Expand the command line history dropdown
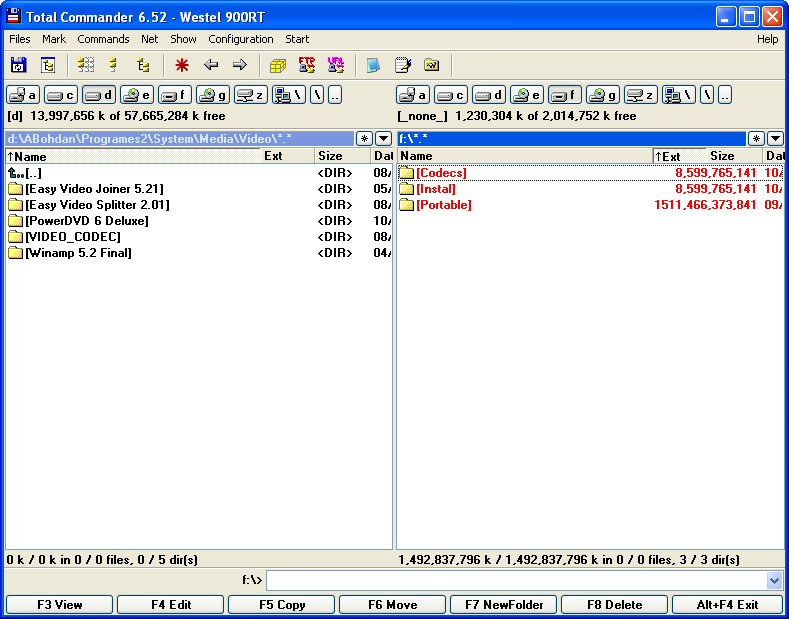The image size is (789, 619). click(x=774, y=581)
